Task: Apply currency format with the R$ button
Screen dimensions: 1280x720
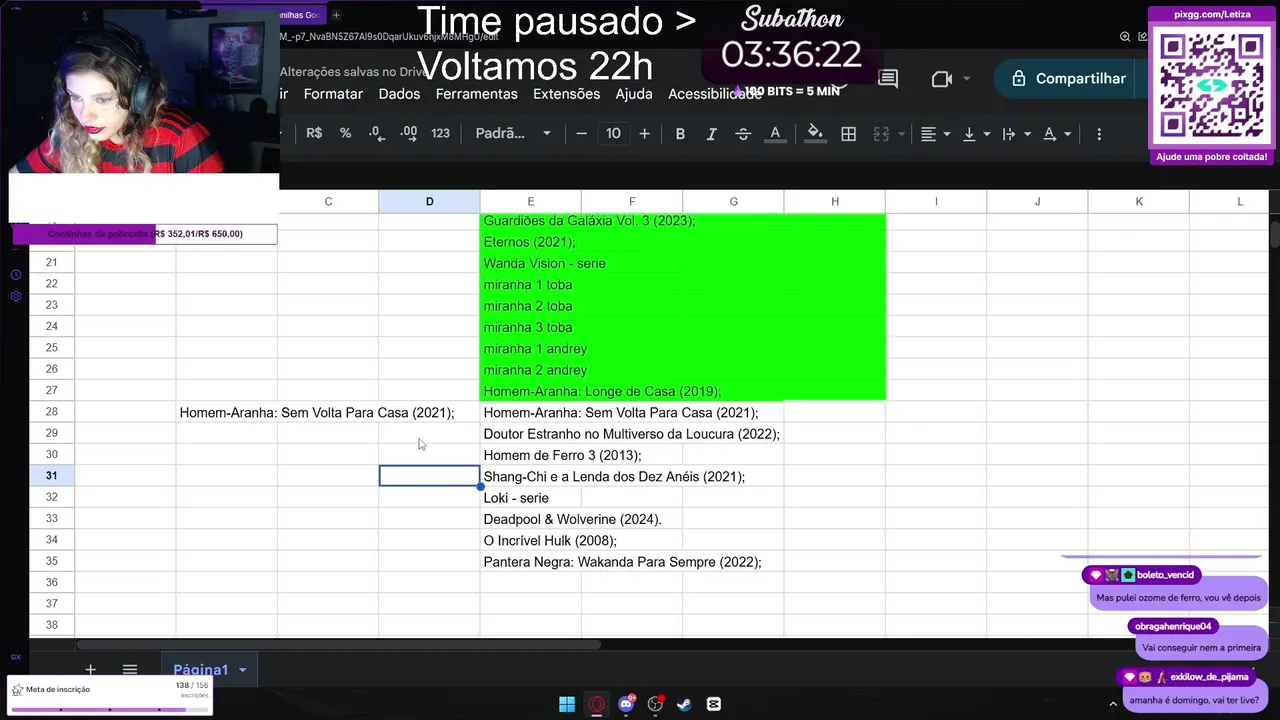Action: pos(314,133)
